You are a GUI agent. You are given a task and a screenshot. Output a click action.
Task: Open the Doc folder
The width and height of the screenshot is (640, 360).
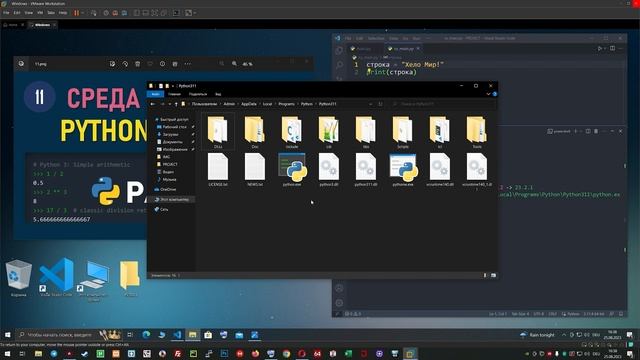coord(255,132)
